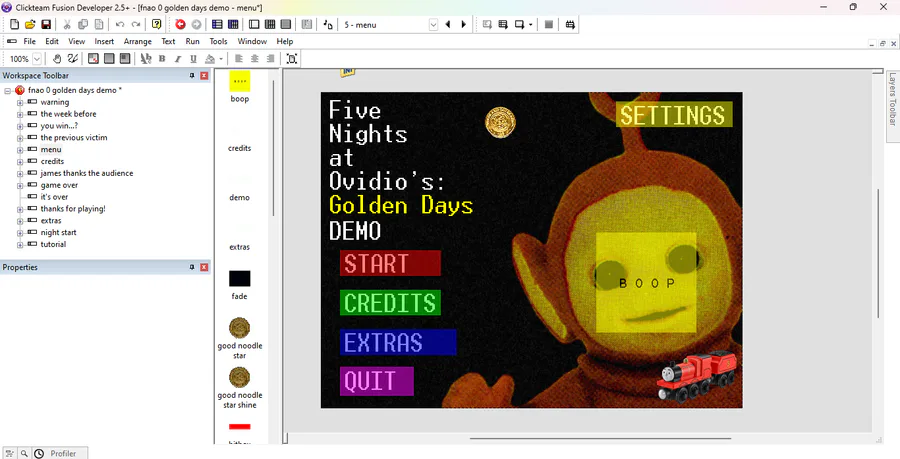Create a new application with New icon
The width and height of the screenshot is (900, 459).
point(15,25)
